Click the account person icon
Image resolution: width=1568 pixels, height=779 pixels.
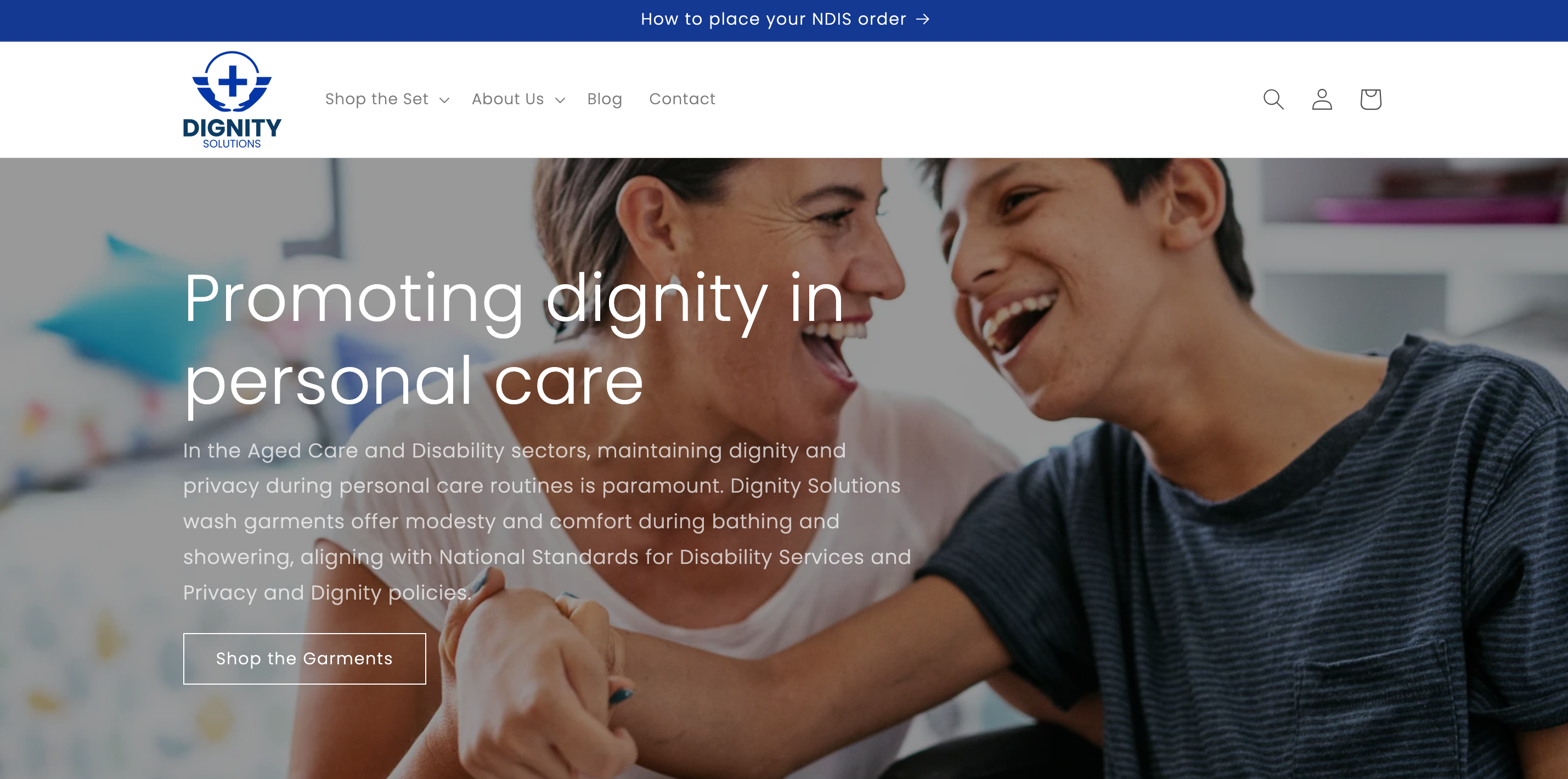click(x=1322, y=99)
